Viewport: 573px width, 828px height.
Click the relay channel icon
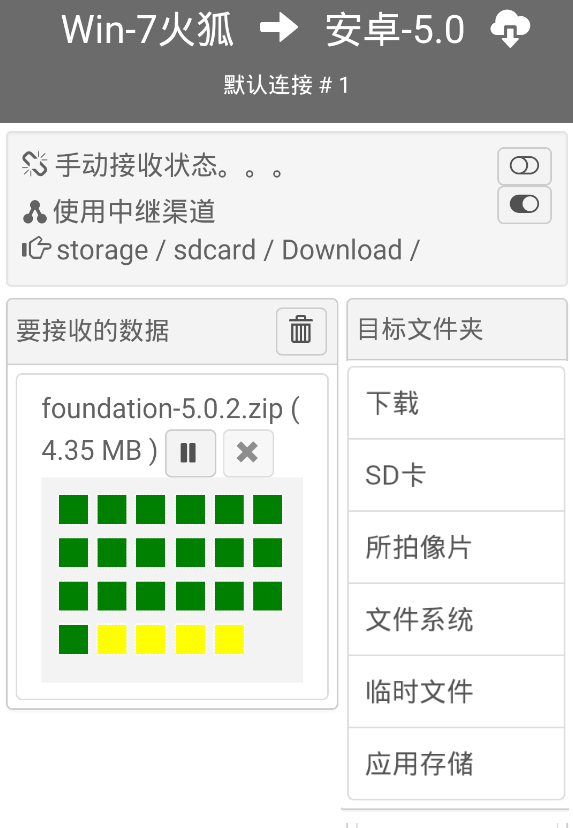35,212
